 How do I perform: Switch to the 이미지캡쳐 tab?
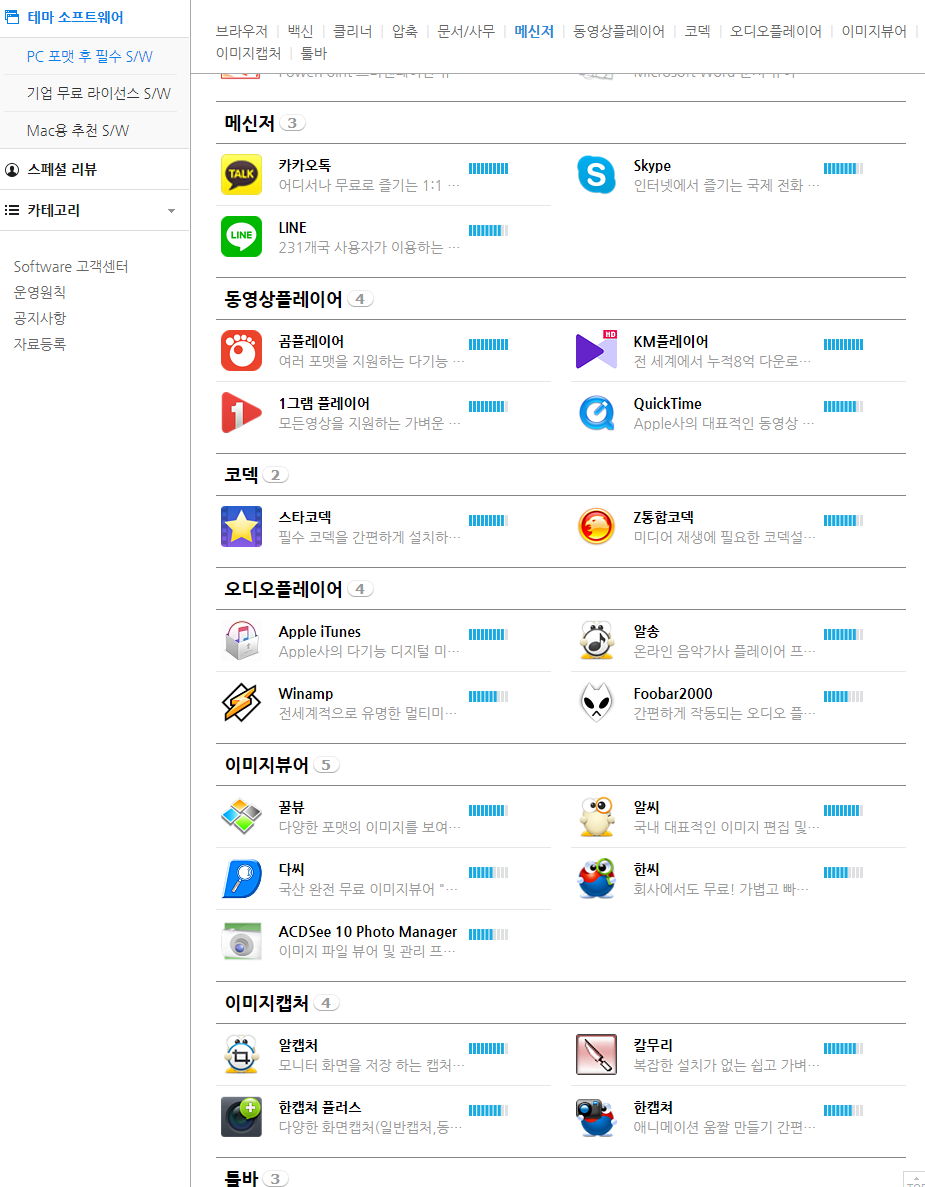[249, 53]
